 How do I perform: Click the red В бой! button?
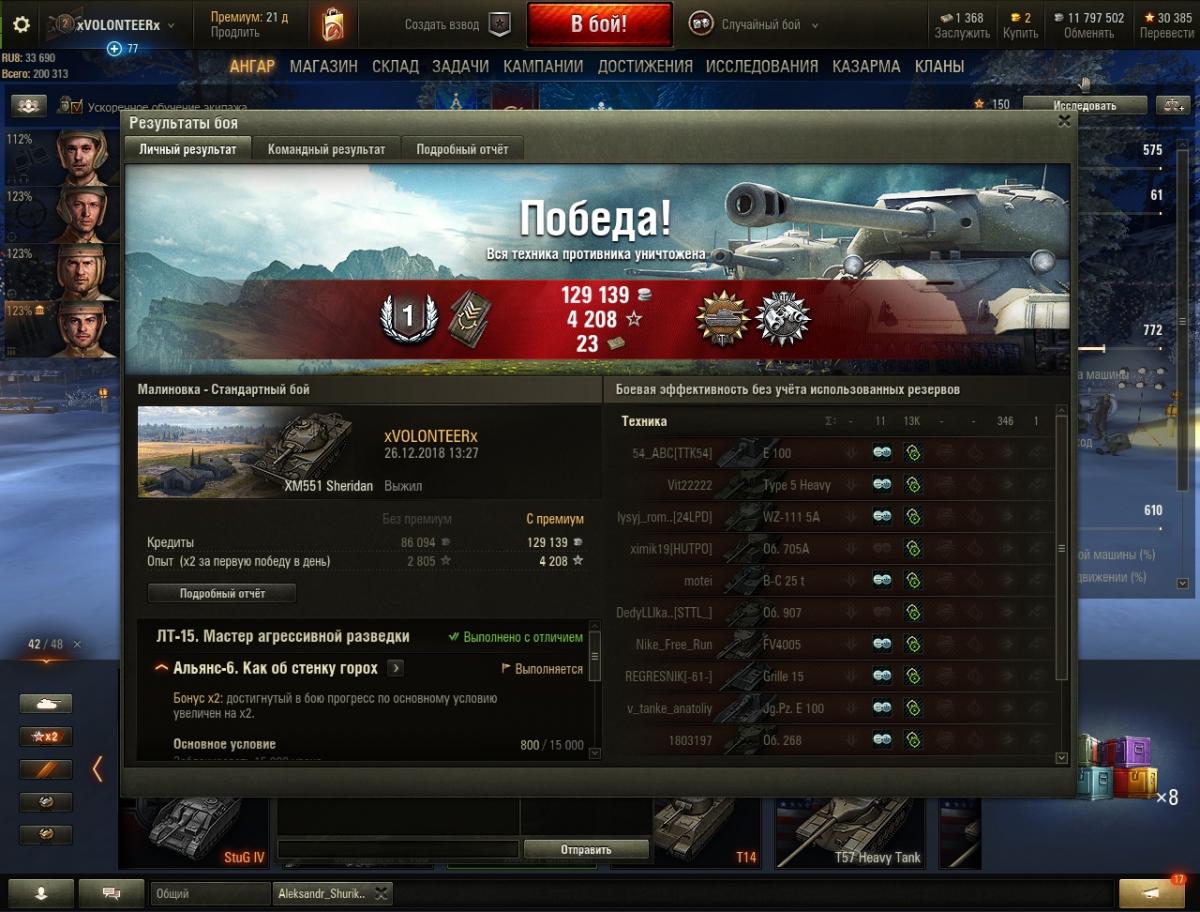(x=599, y=25)
